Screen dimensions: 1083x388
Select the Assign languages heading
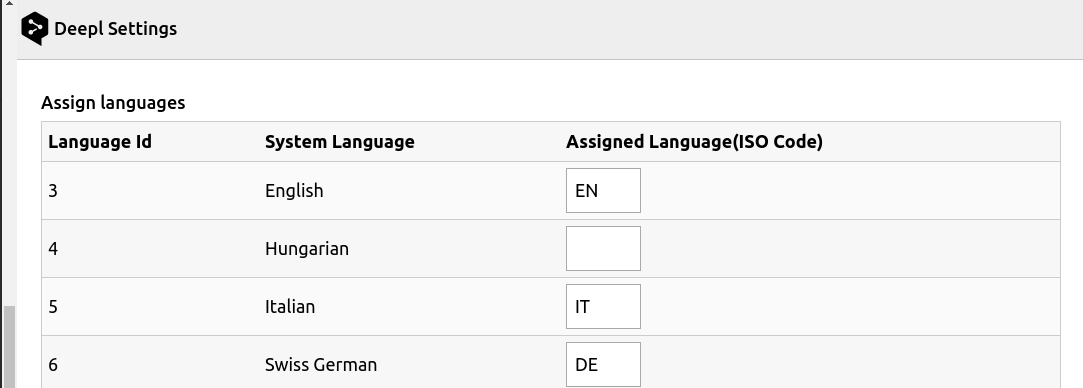coord(113,103)
